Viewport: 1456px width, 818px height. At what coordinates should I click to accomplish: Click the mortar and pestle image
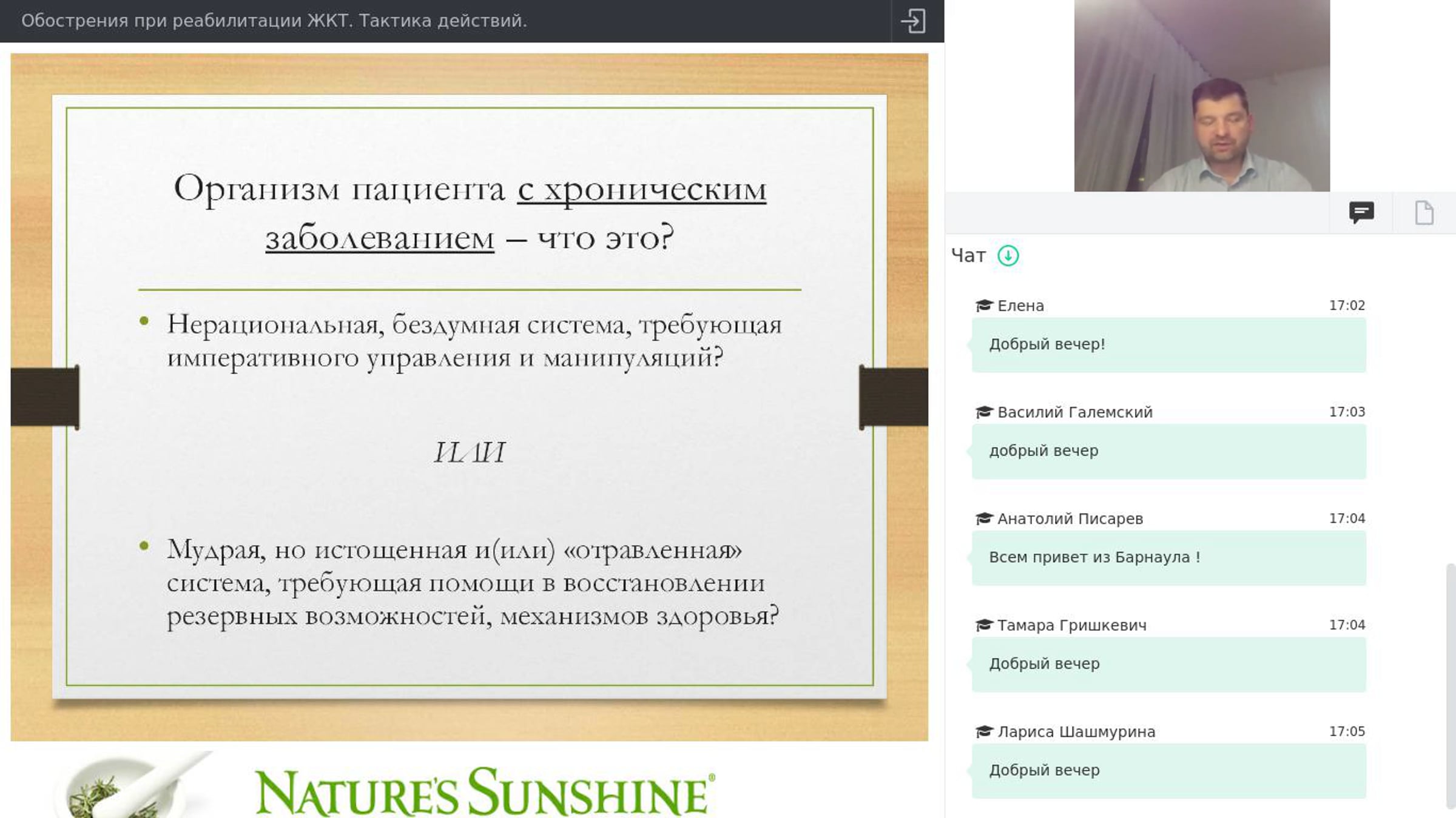click(x=135, y=785)
